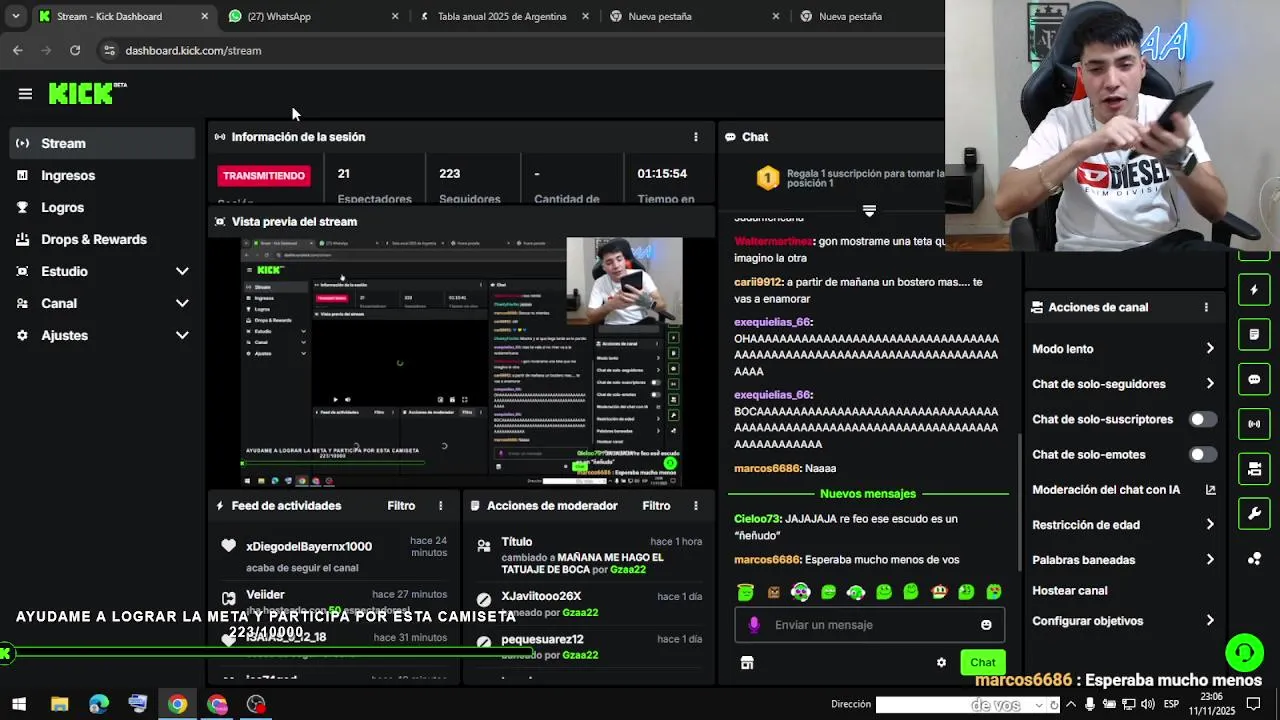This screenshot has width=1280, height=720.
Task: Click inside the Enviar un mensaje field
Action: tap(869, 625)
